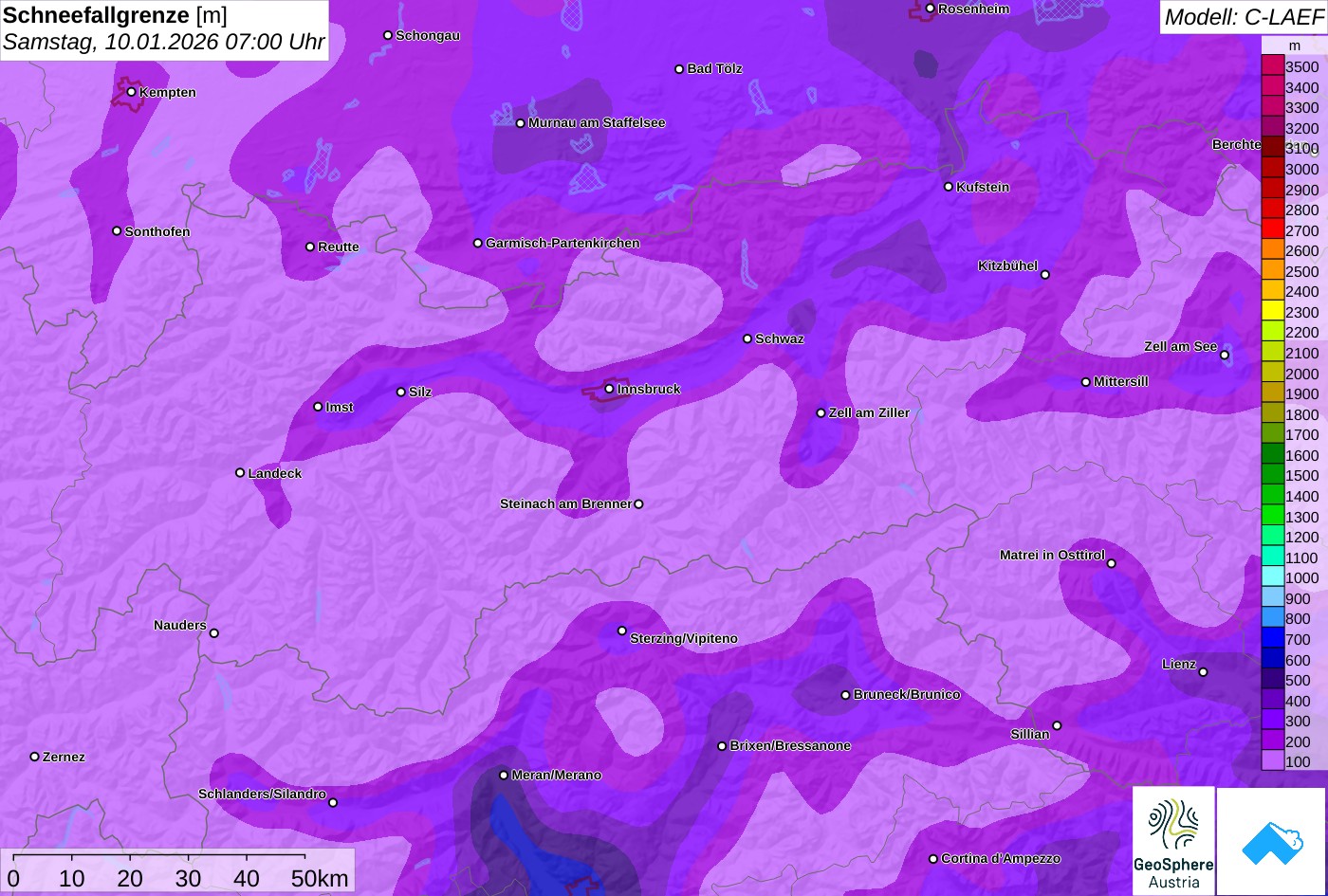Click the Zell am See marker dot
Viewport: 1328px width, 896px height.
[1225, 355]
